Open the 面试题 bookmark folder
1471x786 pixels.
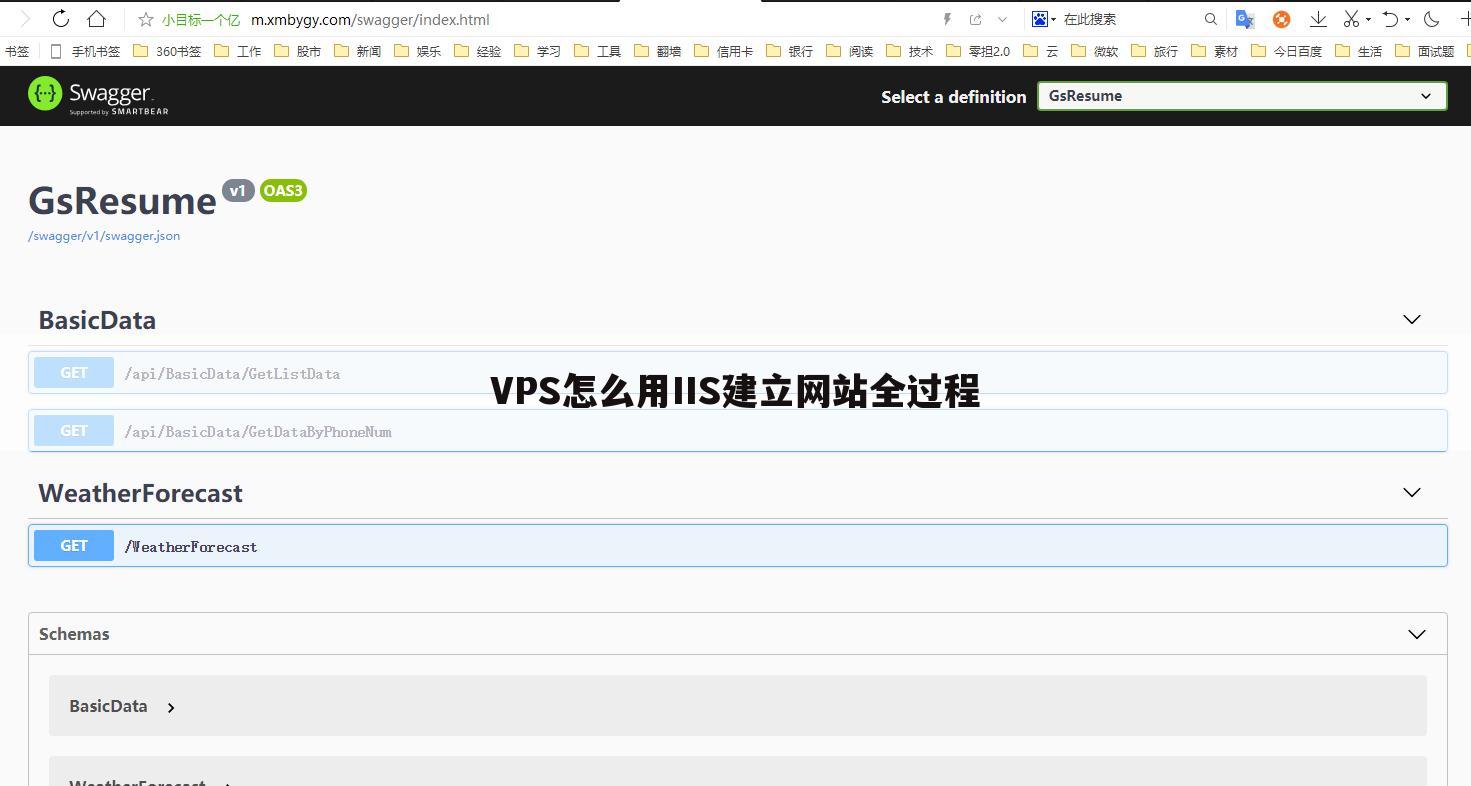click(x=1425, y=51)
